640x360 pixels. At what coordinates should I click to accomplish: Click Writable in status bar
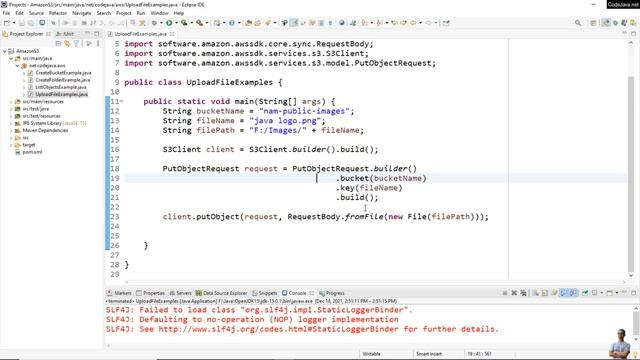(371, 354)
